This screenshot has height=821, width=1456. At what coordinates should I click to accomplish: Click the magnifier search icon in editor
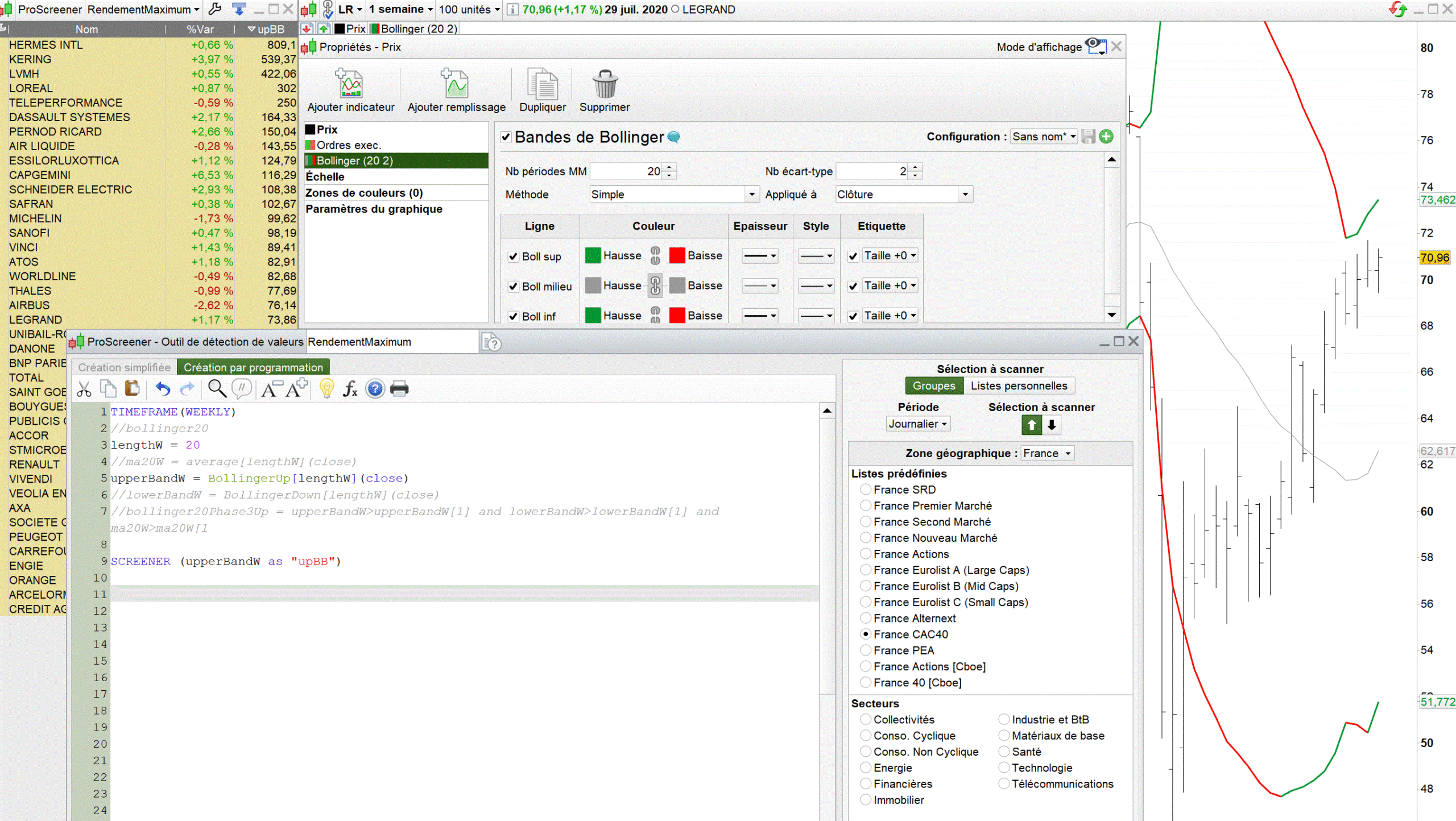coord(216,389)
